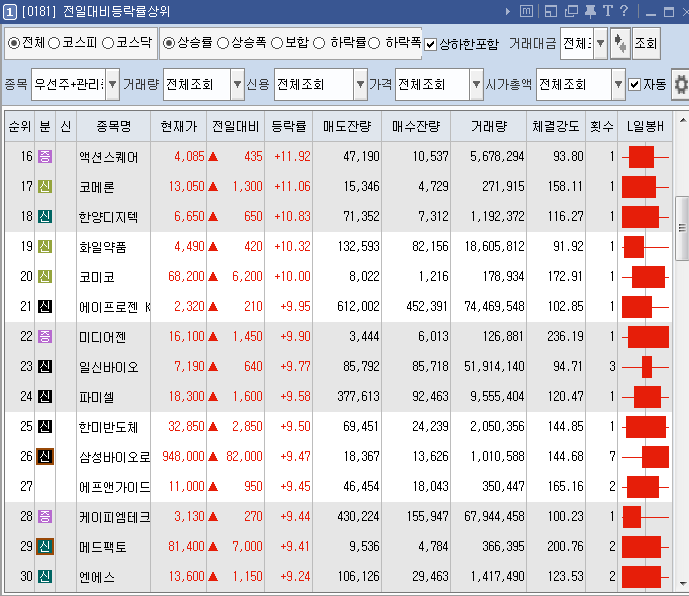
Task: Click volume 74,469,548 cell
Action: [x=494, y=306]
